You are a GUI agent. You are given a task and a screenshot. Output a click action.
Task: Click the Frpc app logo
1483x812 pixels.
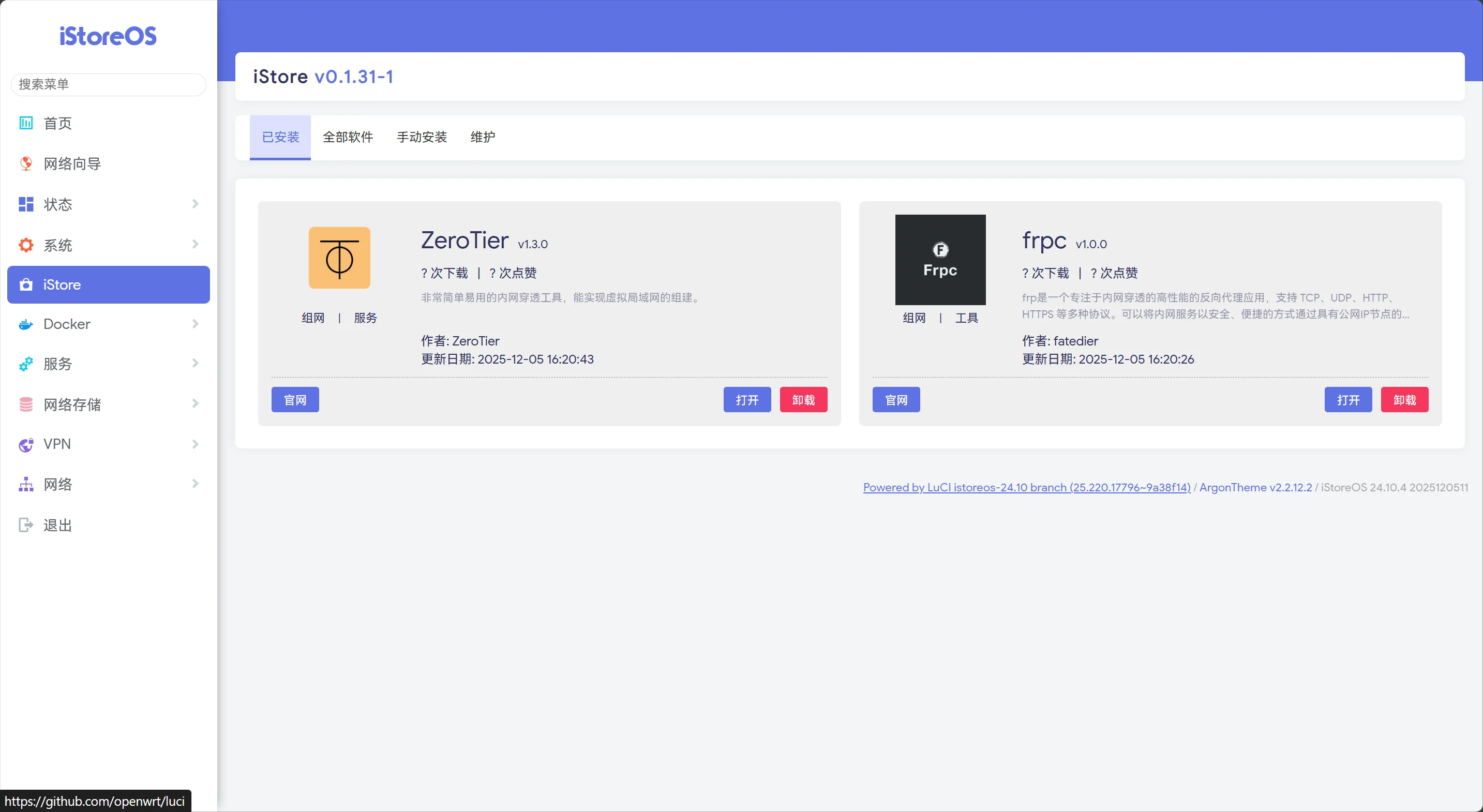tap(939, 260)
